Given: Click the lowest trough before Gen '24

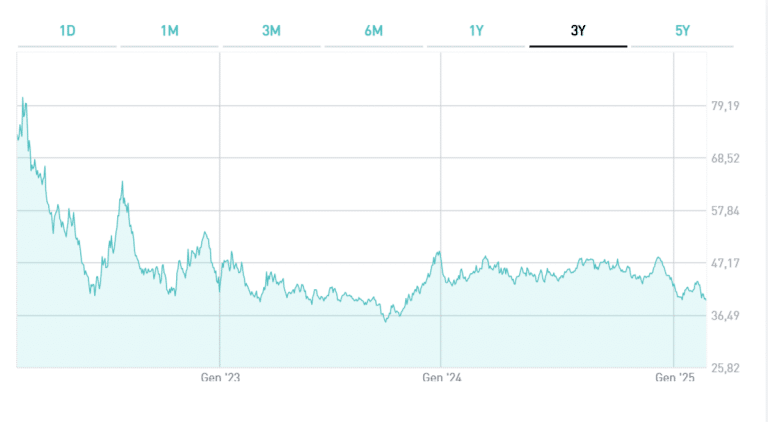Looking at the screenshot, I should tap(386, 321).
